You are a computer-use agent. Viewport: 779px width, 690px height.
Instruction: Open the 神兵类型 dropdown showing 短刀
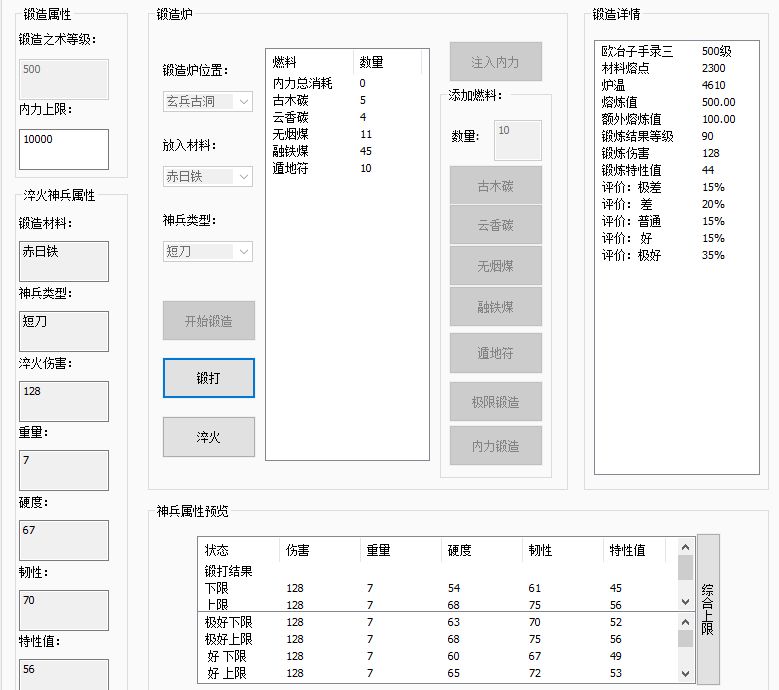tap(208, 251)
